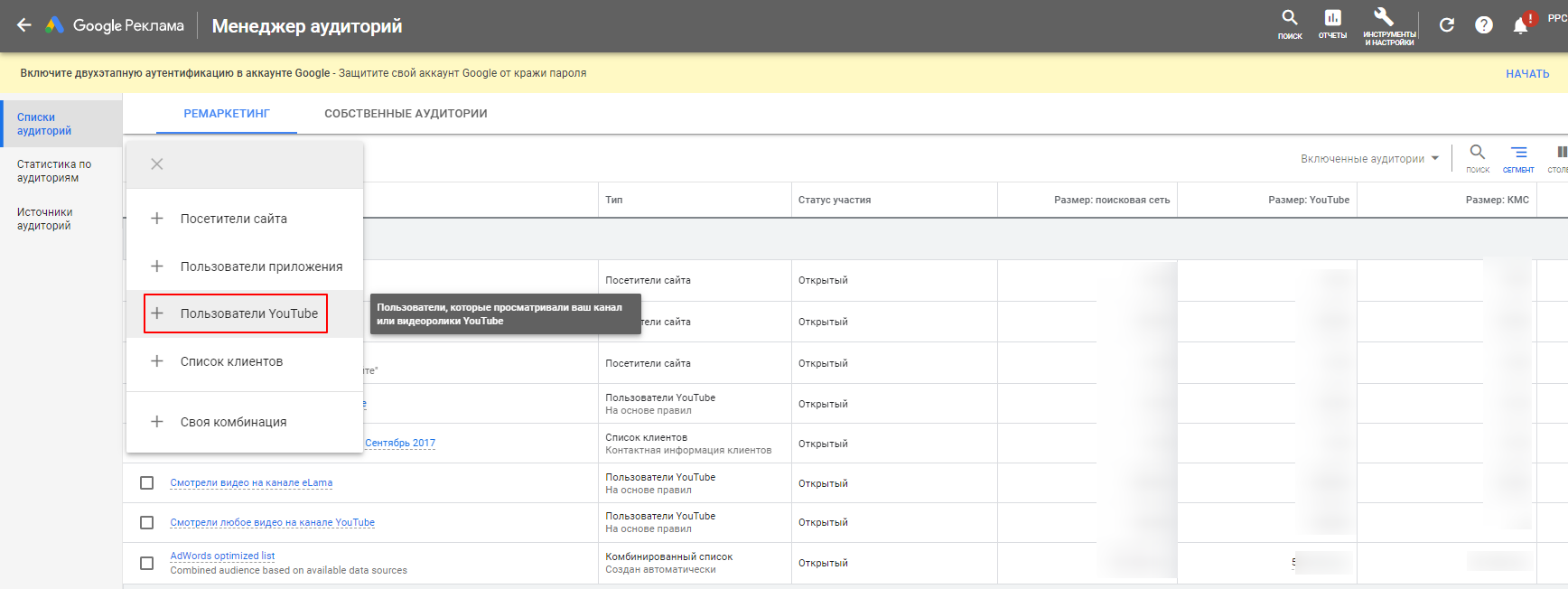This screenshot has height=589, width=1568.
Task: Click the back arrow in header
Action: [x=24, y=25]
